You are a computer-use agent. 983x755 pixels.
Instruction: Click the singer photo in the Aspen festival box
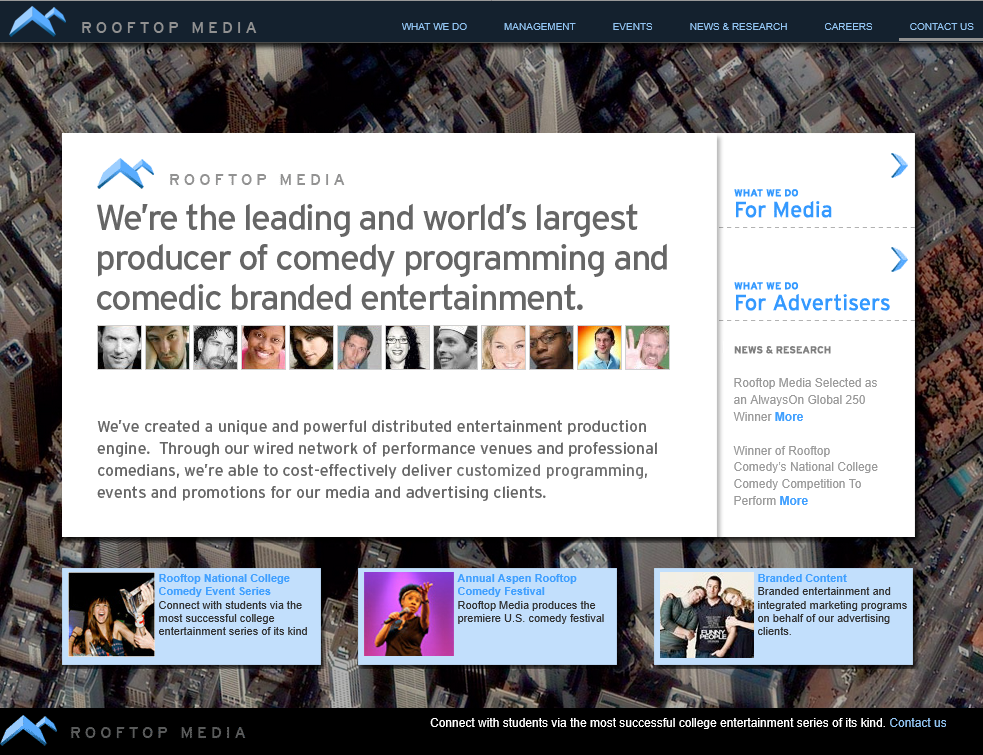tap(408, 613)
